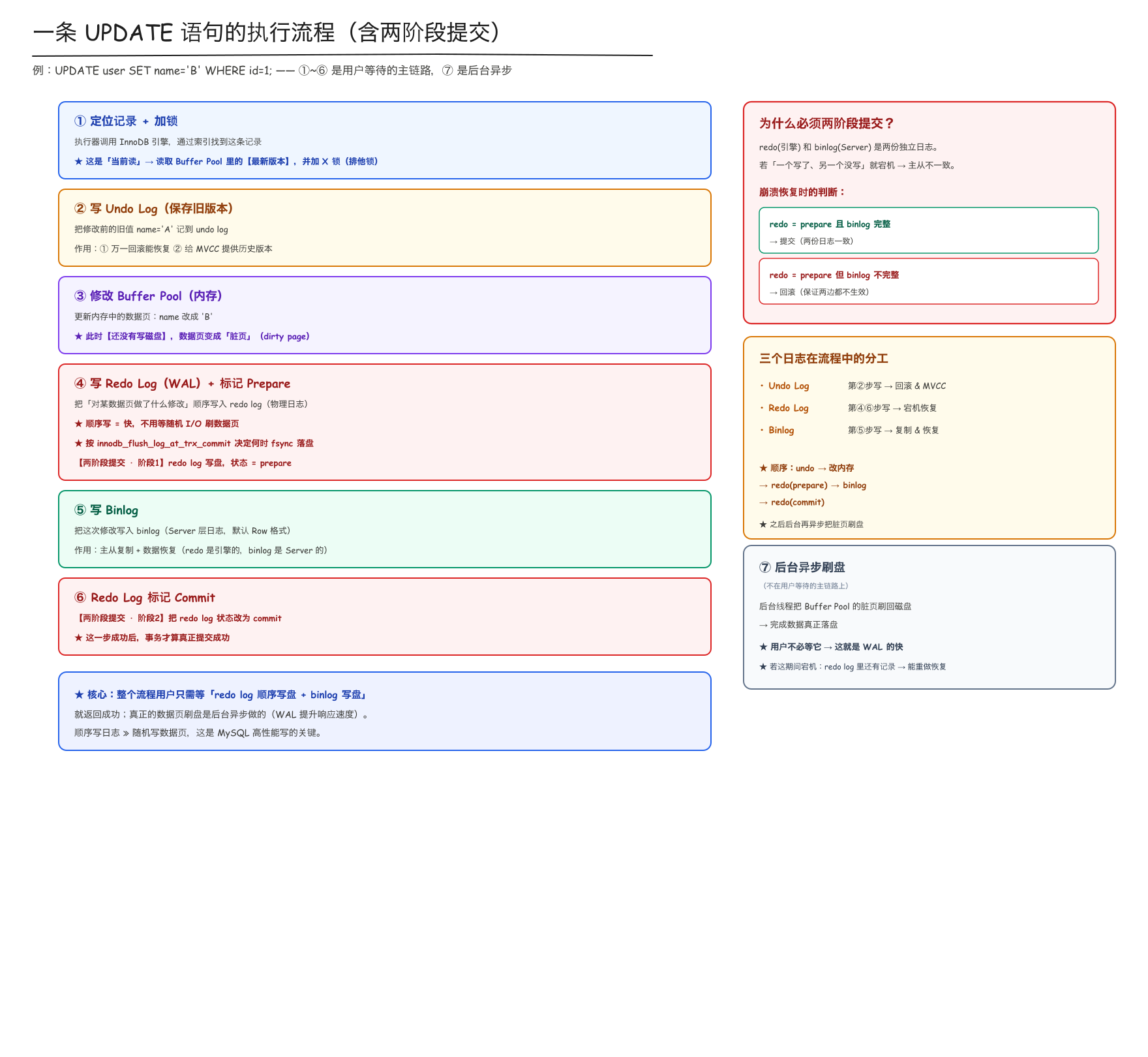Viewport: 1148px width, 1057px height.
Task: Select the heading "④ 写 Redo Log (WAL) + 标记 Prepare"
Action: (183, 383)
